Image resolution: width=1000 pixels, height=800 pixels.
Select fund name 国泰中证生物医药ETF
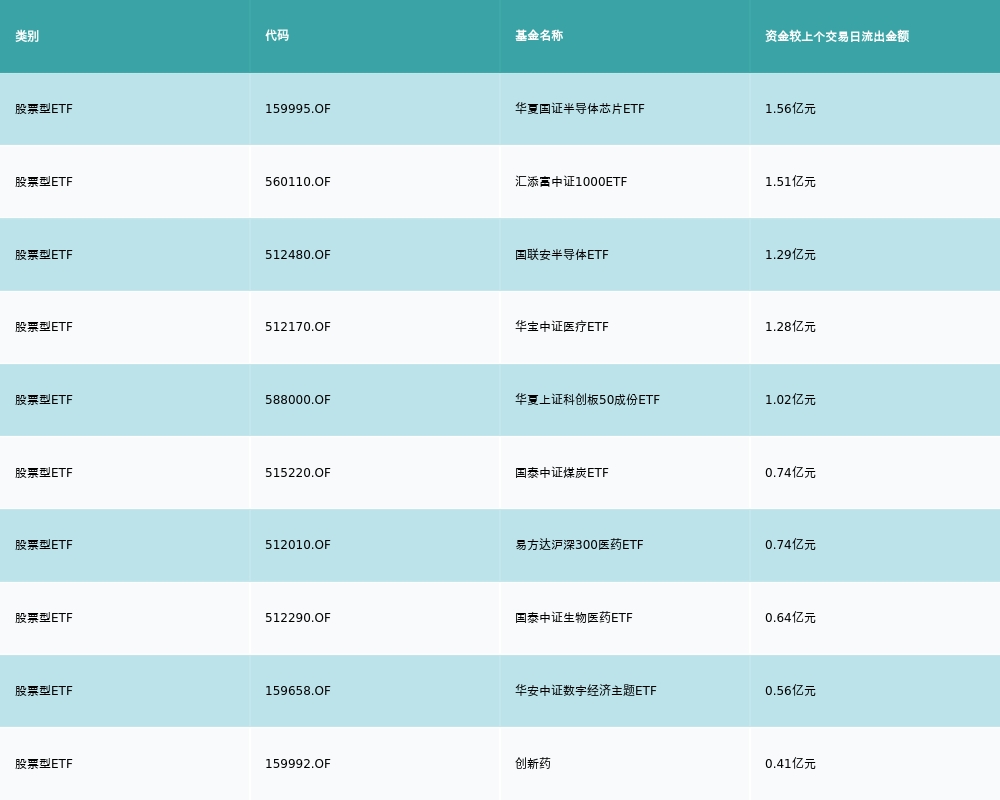point(574,618)
